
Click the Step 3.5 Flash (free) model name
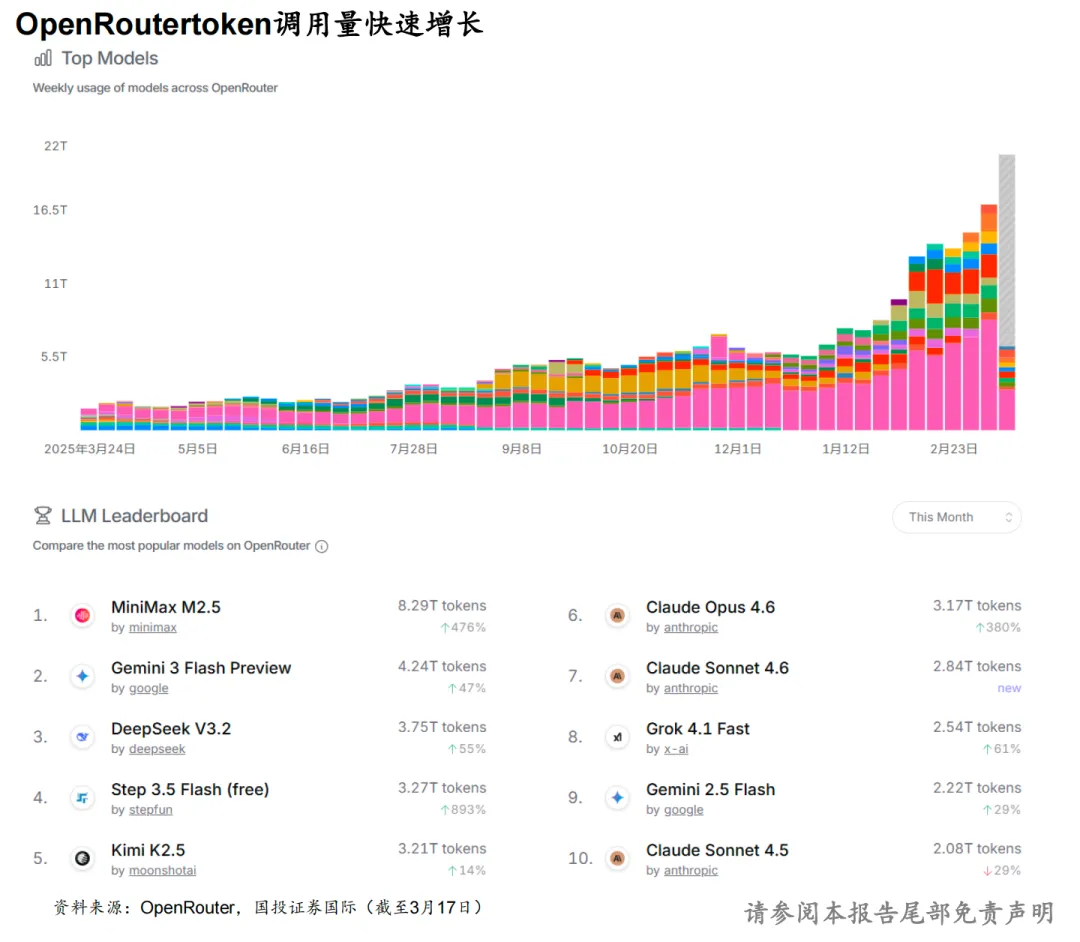coord(190,789)
